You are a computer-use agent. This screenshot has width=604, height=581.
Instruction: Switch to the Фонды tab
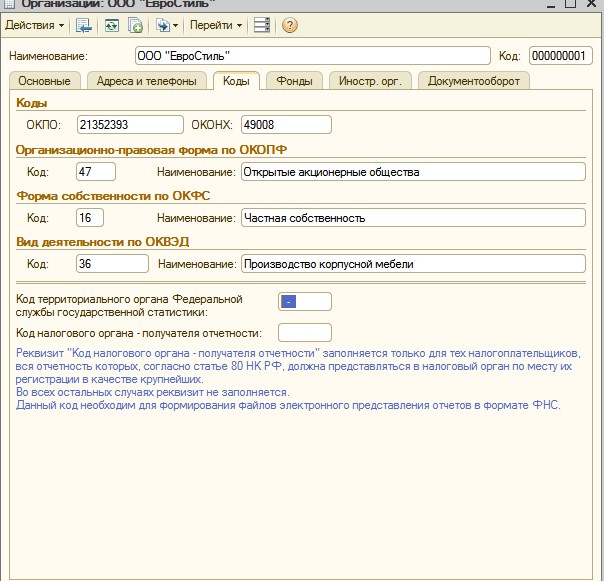(x=294, y=81)
